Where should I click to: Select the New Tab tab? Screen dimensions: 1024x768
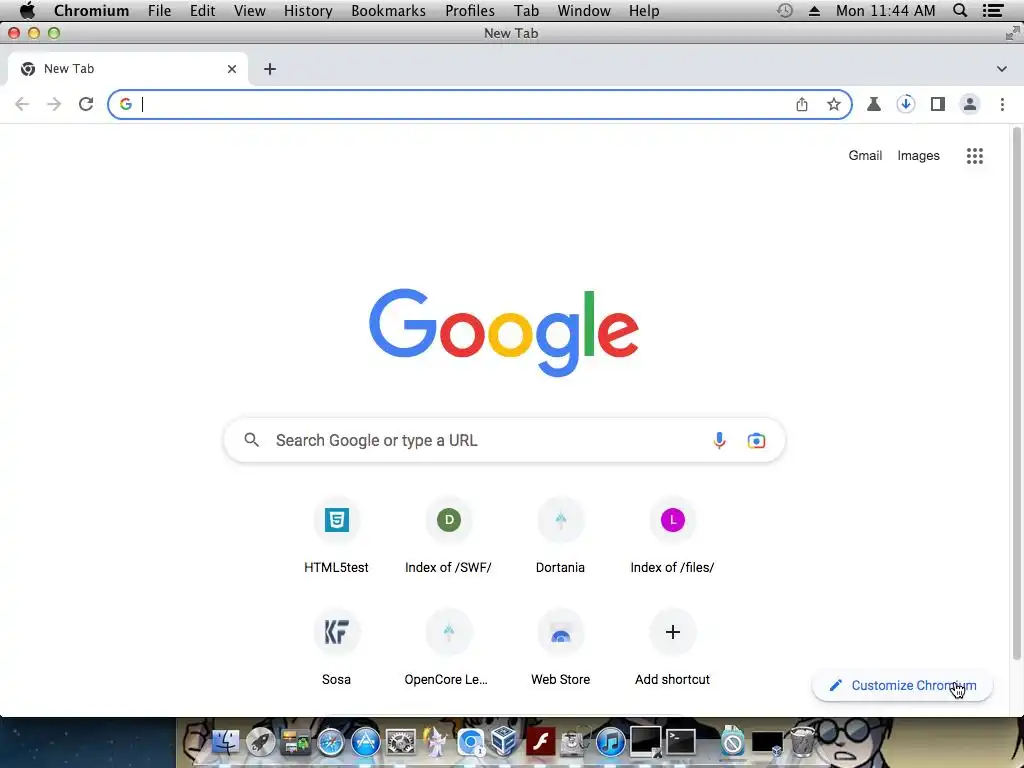[128, 69]
